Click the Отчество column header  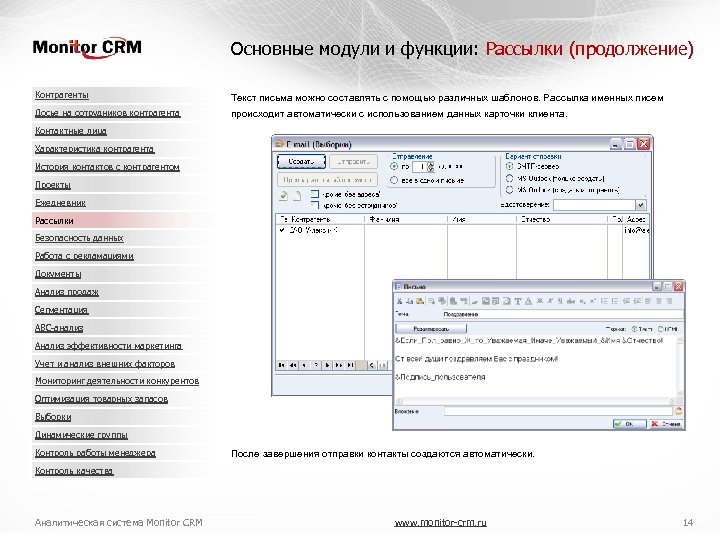coord(562,219)
